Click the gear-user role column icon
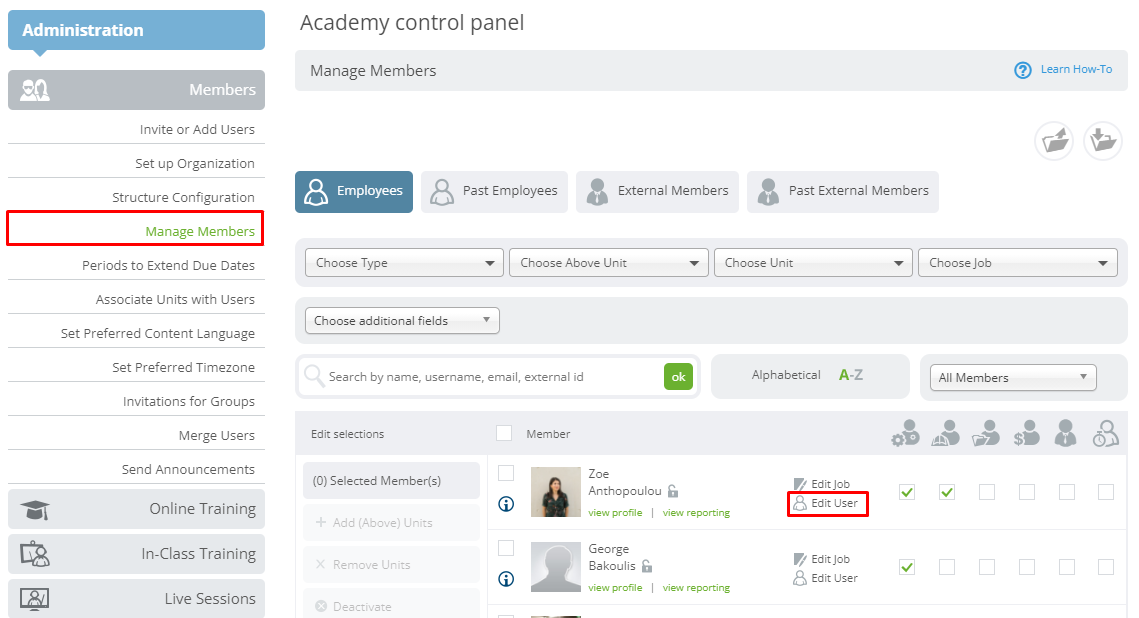Screen dimensions: 1139x618 [x=906, y=434]
